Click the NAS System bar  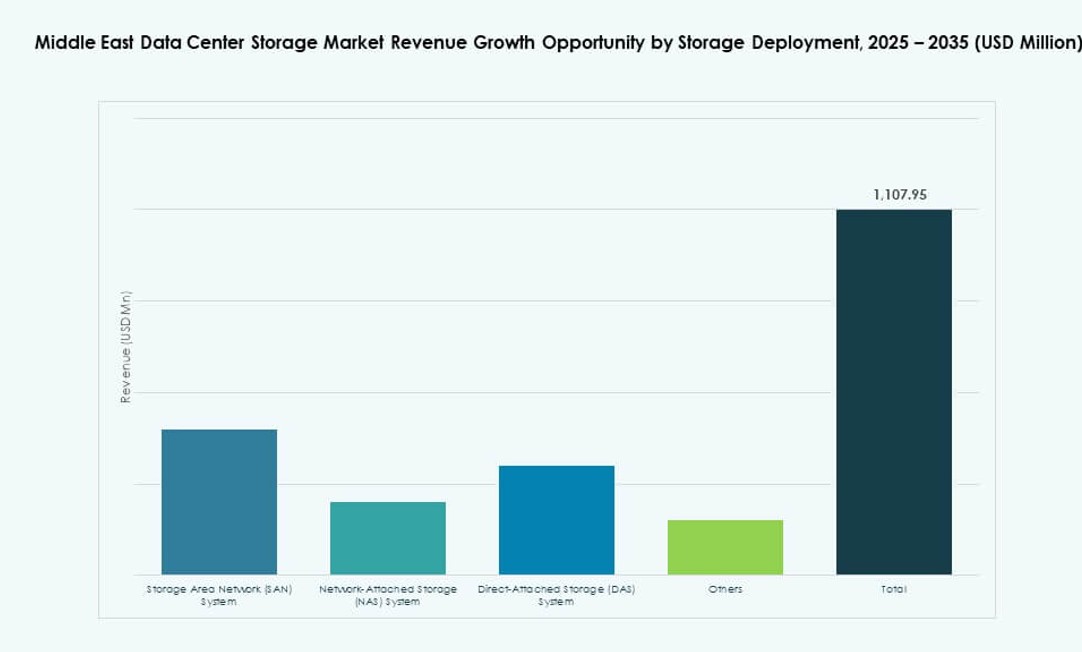coord(388,535)
